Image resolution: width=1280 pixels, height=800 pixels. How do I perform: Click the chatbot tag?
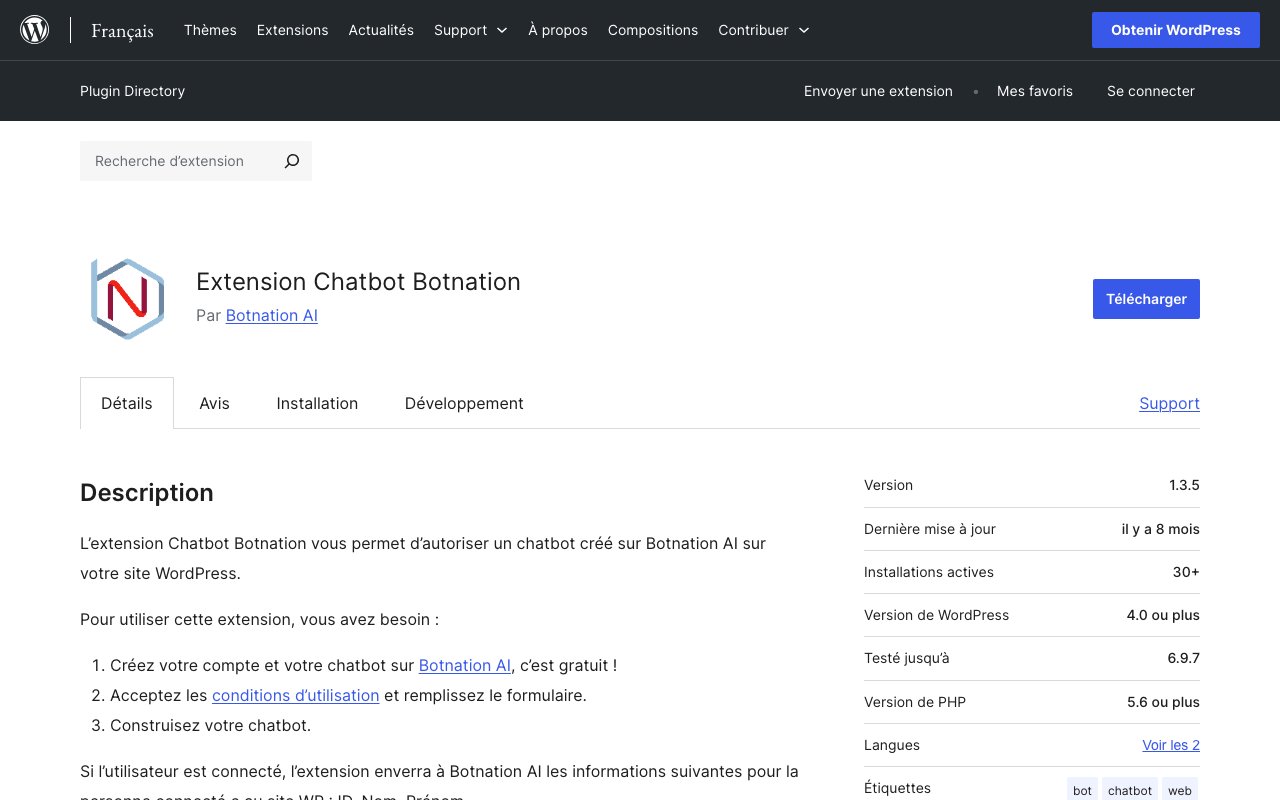tap(1130, 790)
